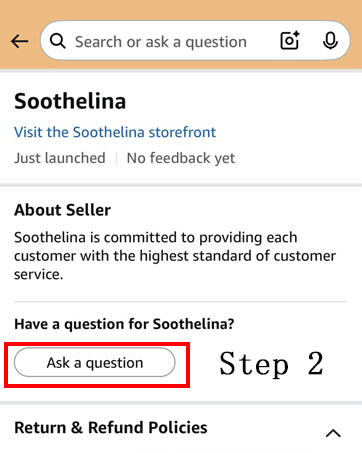
Task: Click the 'Step 2' annotation label
Action: click(271, 364)
